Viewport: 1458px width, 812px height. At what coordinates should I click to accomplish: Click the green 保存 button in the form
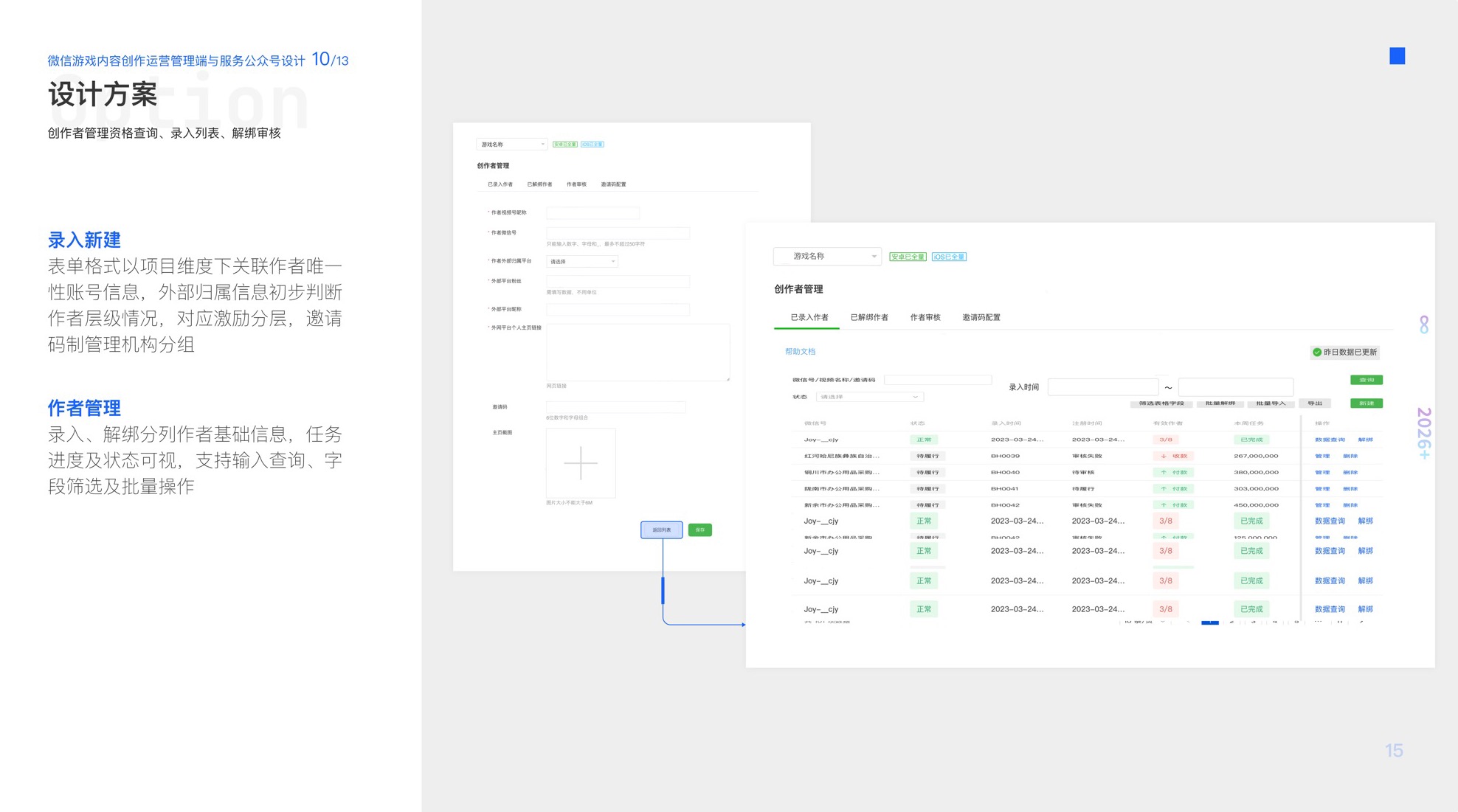click(x=700, y=530)
